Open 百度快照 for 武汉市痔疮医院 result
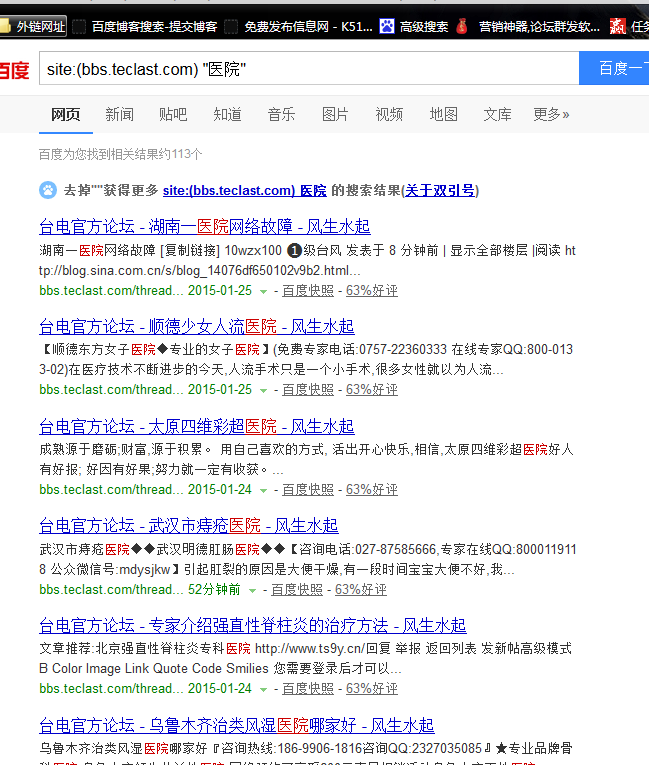The image size is (649, 765). 297,590
